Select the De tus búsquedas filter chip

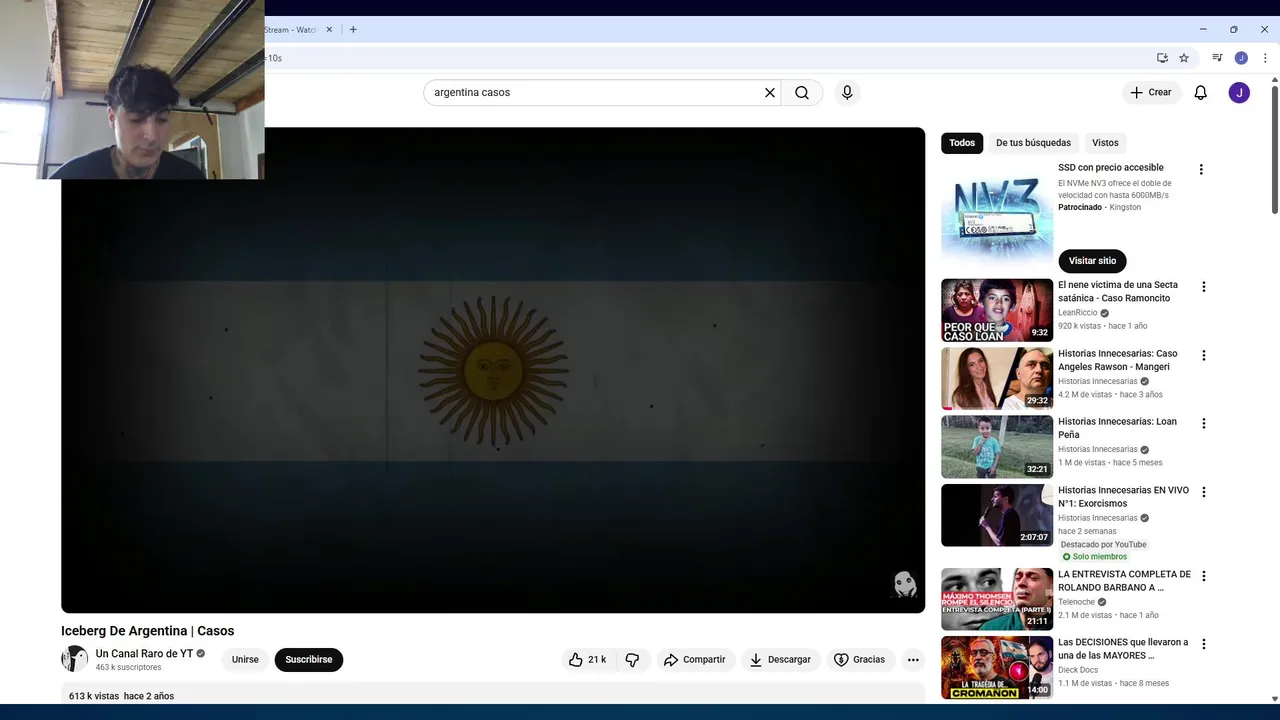click(x=1033, y=143)
